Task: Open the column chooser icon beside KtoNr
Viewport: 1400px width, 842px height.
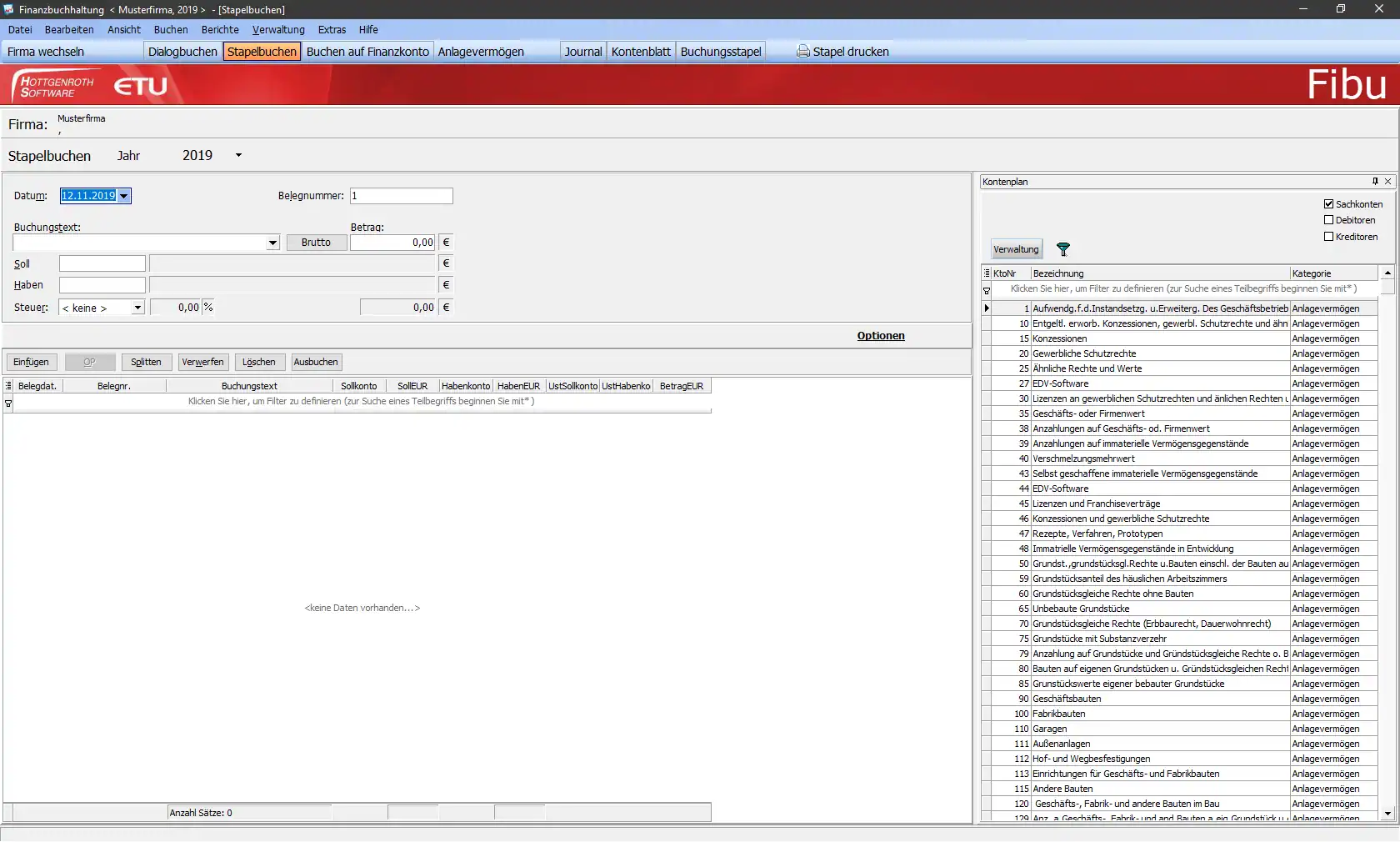Action: click(x=987, y=273)
